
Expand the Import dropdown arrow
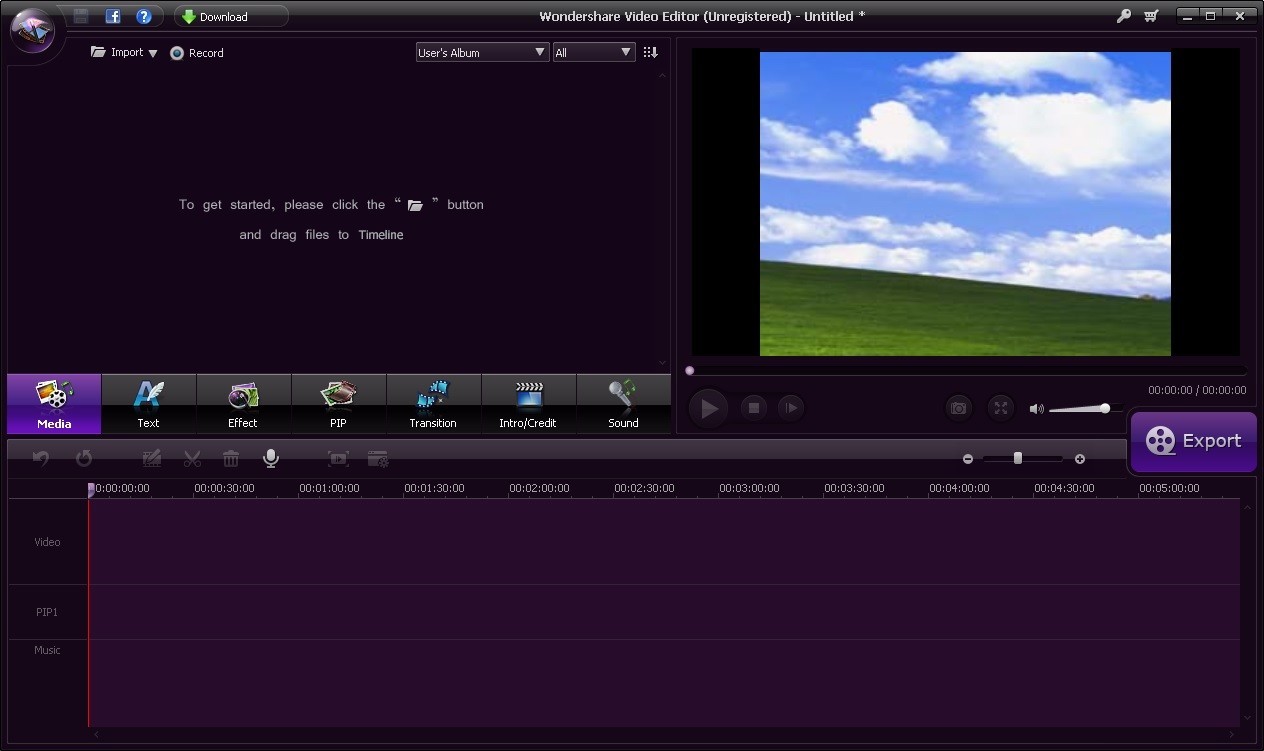click(153, 53)
